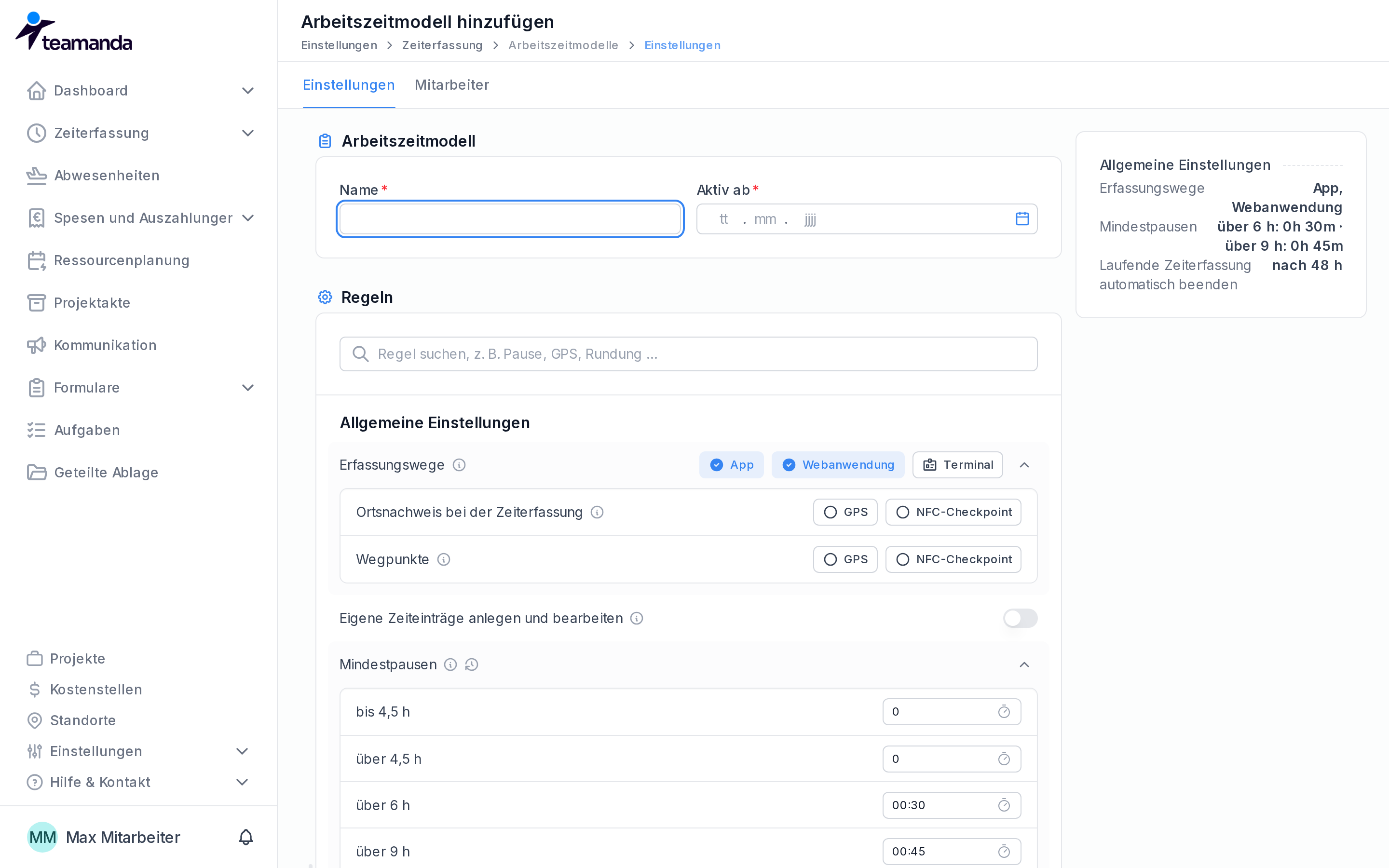Screen dimensions: 1389x868
Task: Enable the Terminal Erfassungsweg
Action: click(957, 465)
